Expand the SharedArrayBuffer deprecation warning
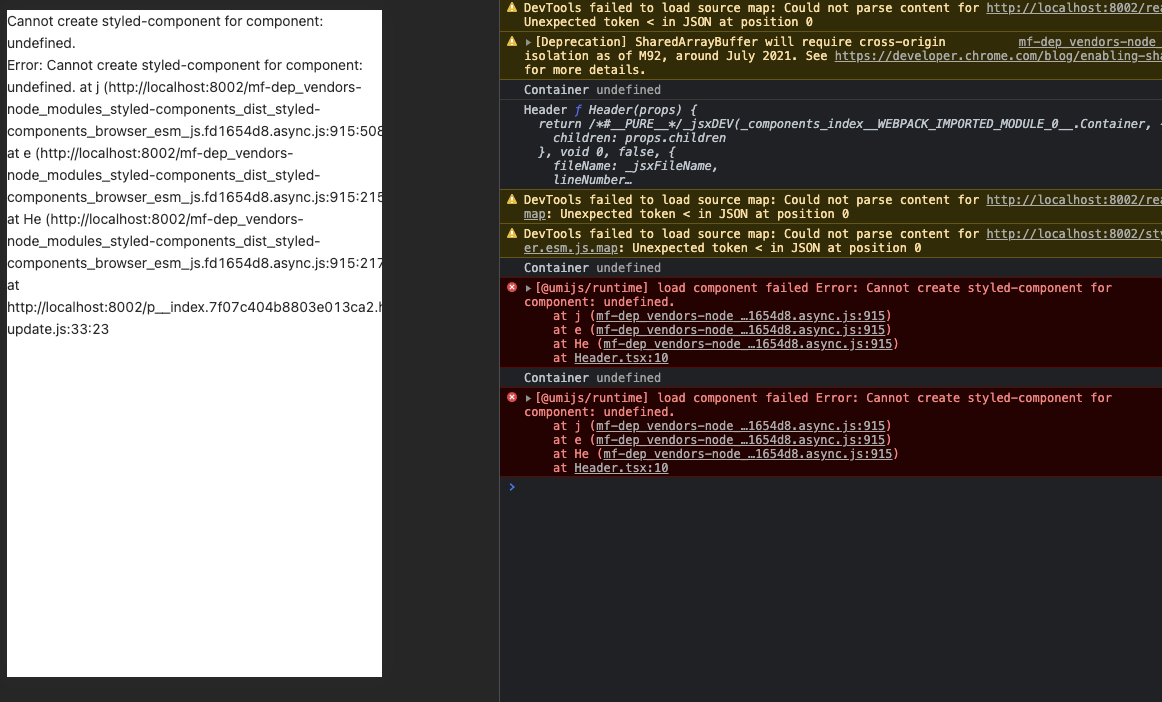This screenshot has width=1162, height=702. click(x=527, y=41)
